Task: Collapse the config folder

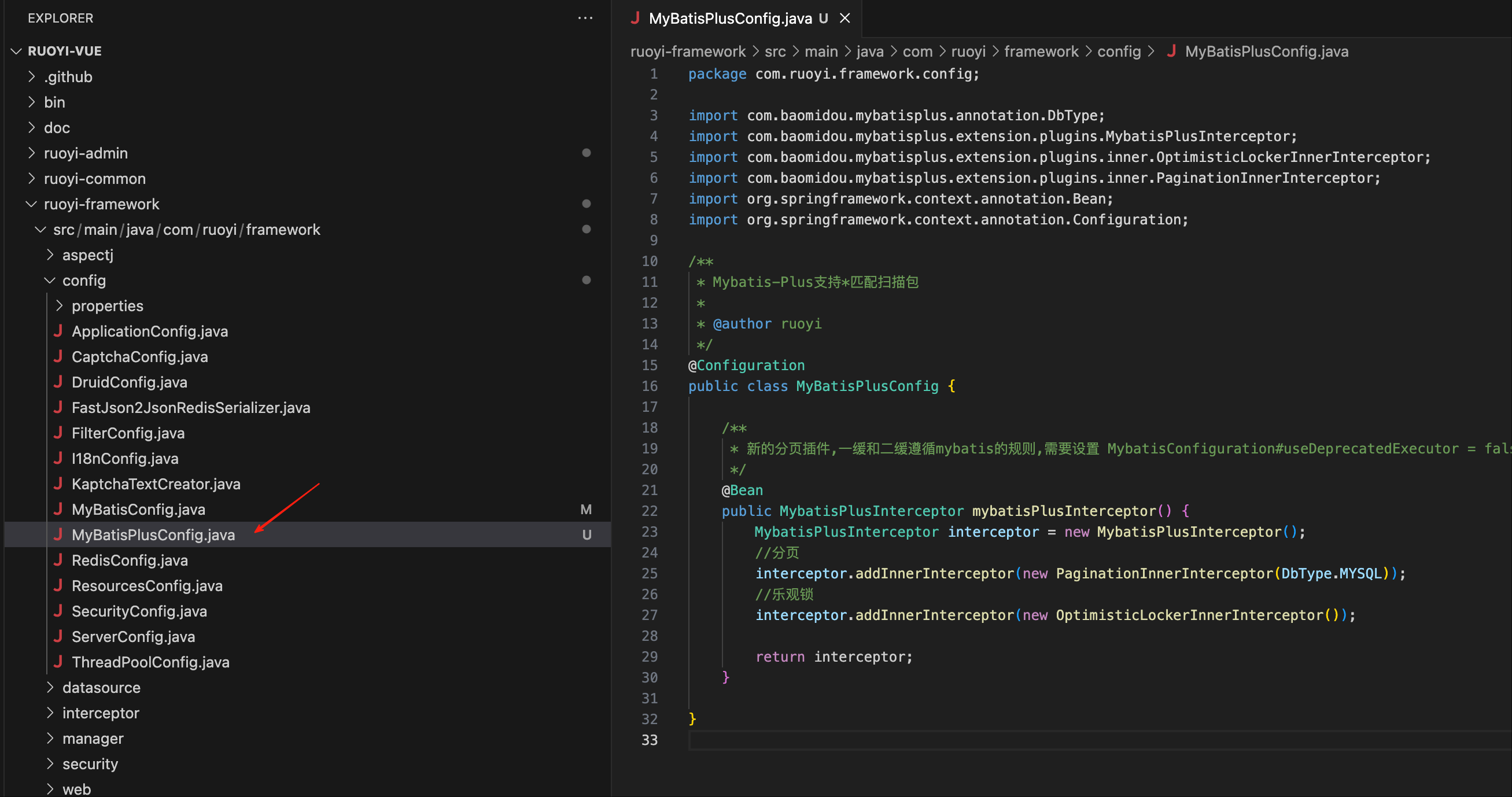Action: tap(50, 281)
